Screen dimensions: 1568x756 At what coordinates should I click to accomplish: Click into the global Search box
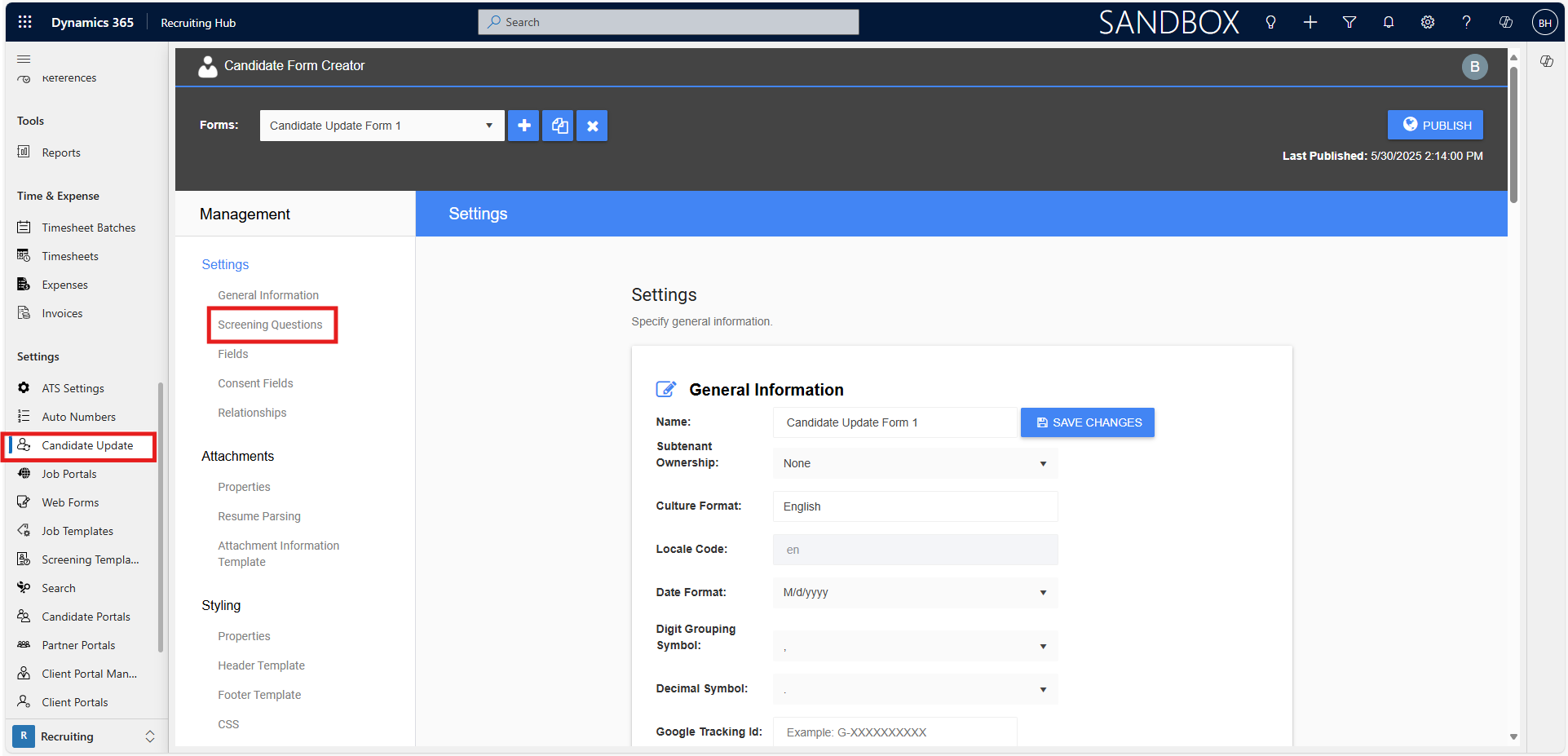click(x=668, y=22)
